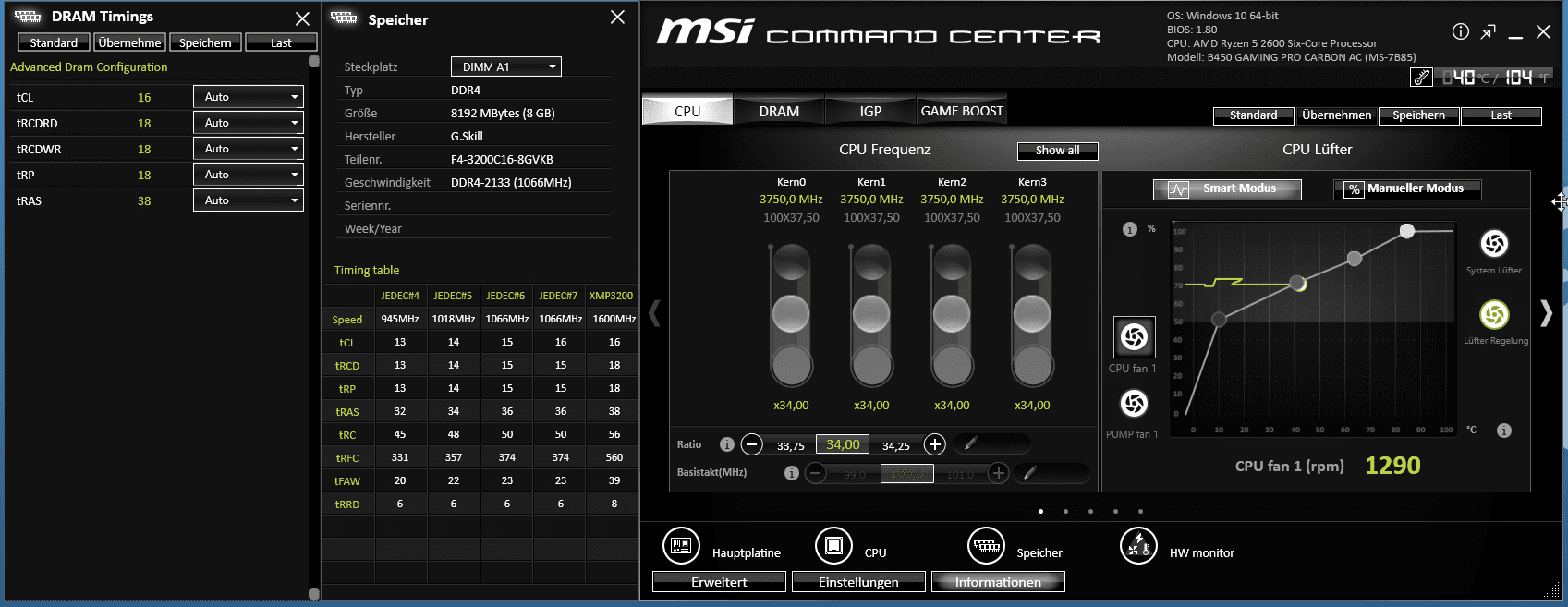Increase Ratio with the plus button
This screenshot has height=607, width=1568.
coord(935,444)
